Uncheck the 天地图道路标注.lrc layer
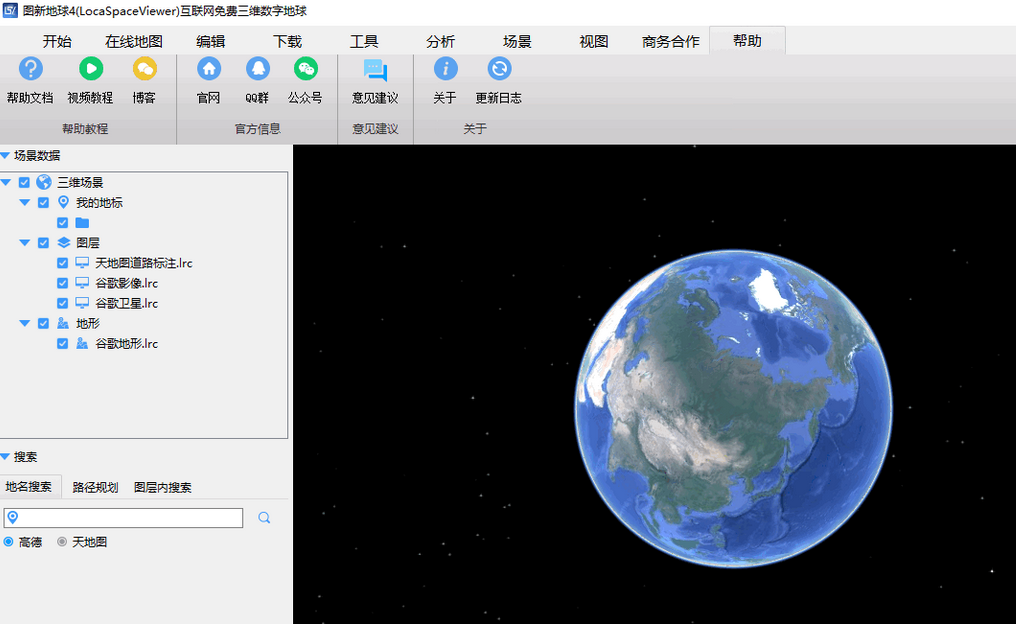 (x=62, y=263)
